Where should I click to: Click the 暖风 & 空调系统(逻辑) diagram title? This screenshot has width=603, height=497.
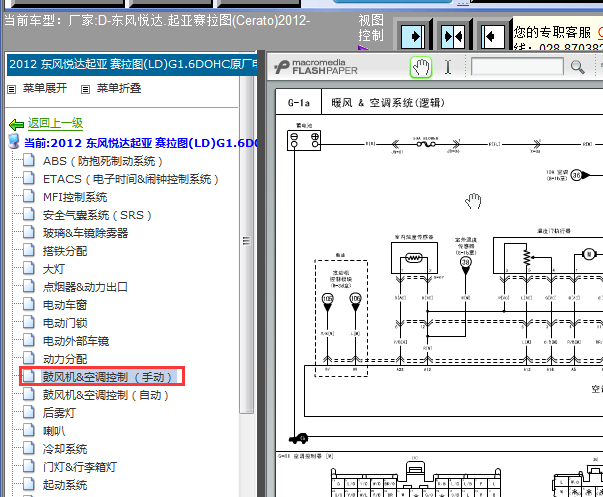(x=388, y=103)
